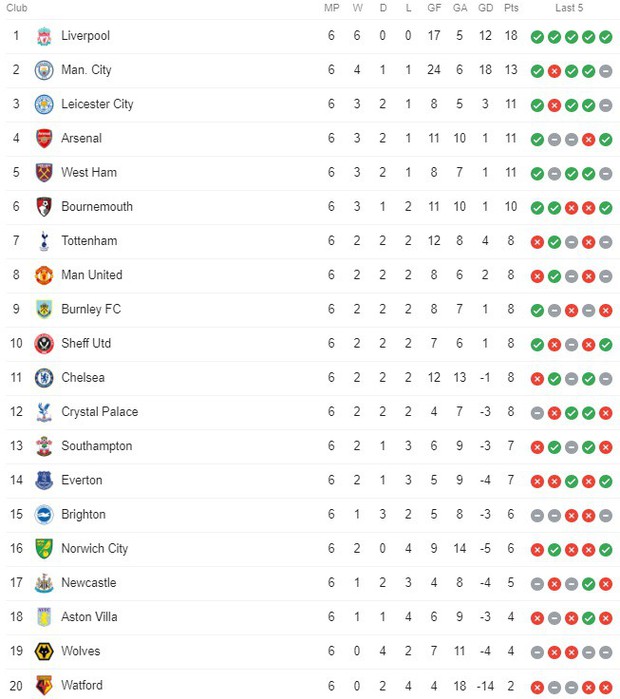This screenshot has height=699, width=620.
Task: Select the GD column header
Action: [485, 8]
